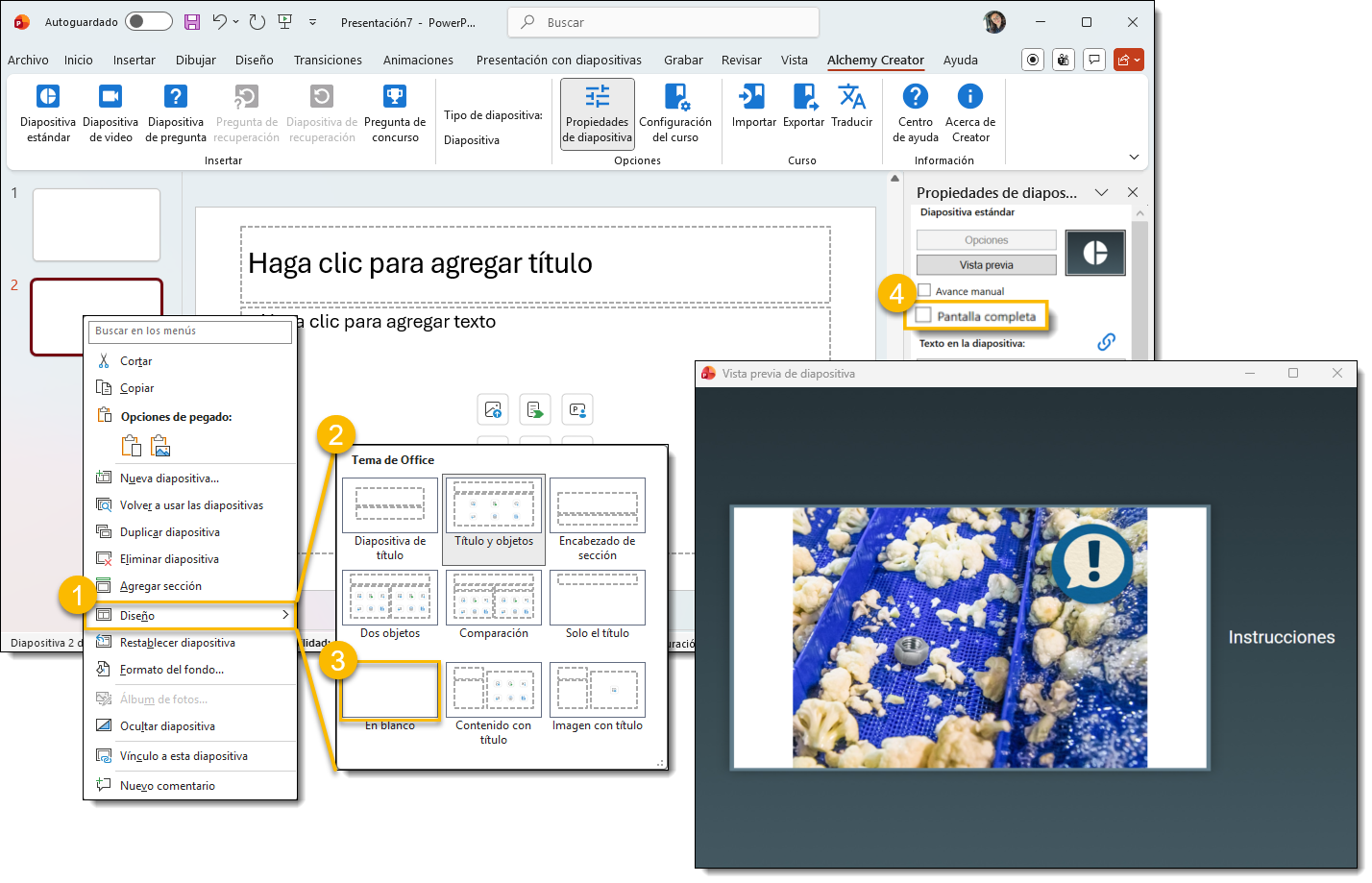The height and width of the screenshot is (883, 1372).
Task: Open the Centro de ayuda
Action: tap(915, 112)
